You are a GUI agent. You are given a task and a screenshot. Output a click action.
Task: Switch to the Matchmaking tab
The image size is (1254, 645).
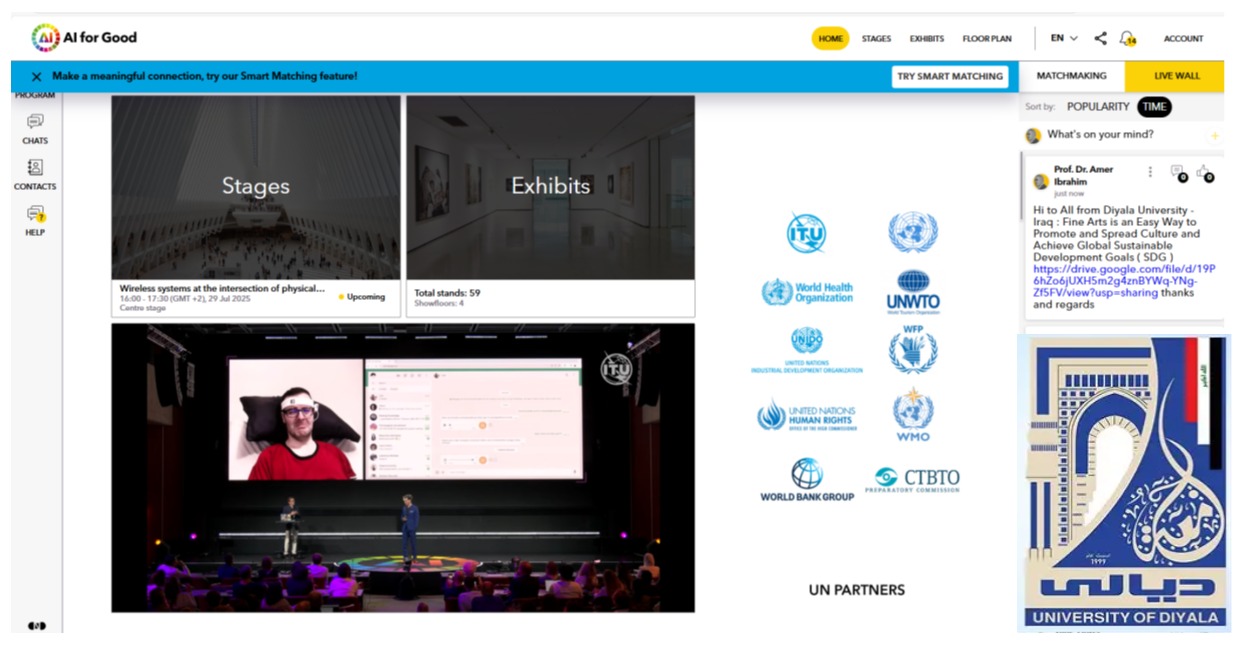1071,76
